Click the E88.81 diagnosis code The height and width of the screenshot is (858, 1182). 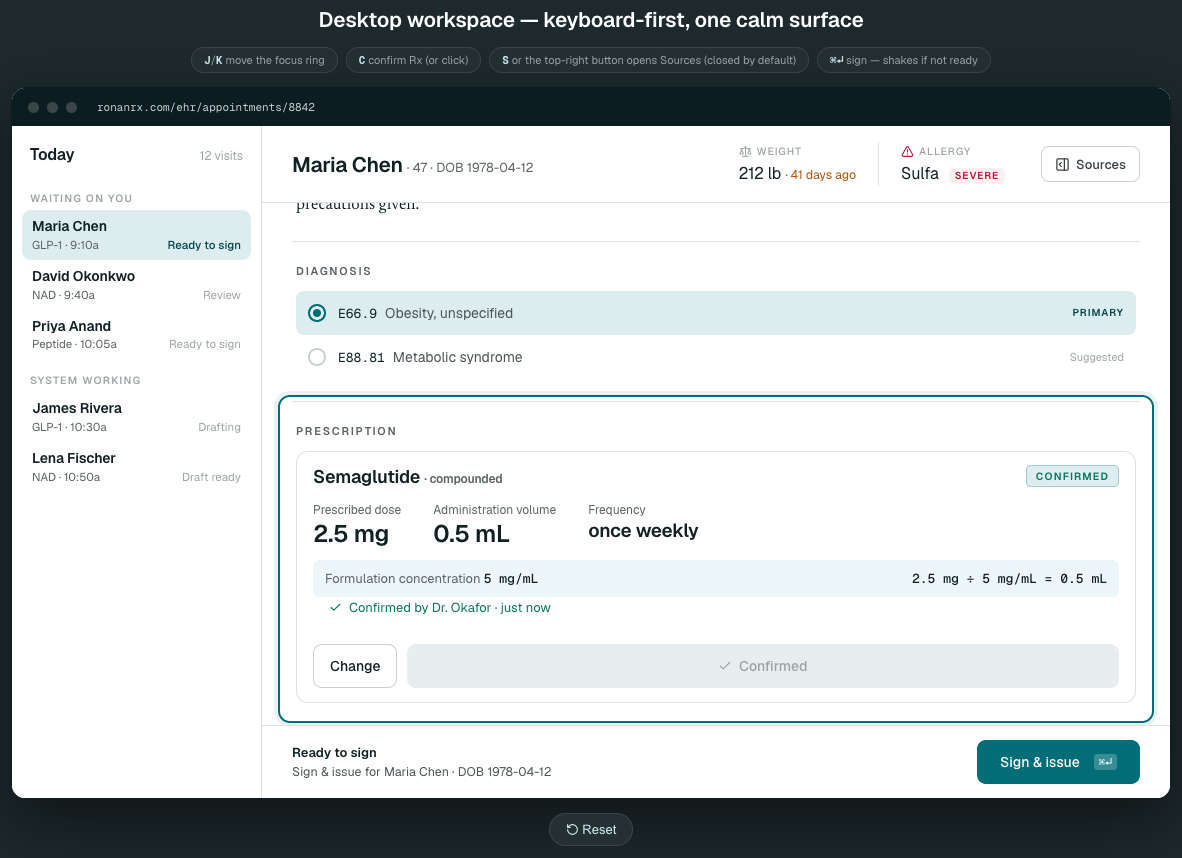[x=361, y=357]
